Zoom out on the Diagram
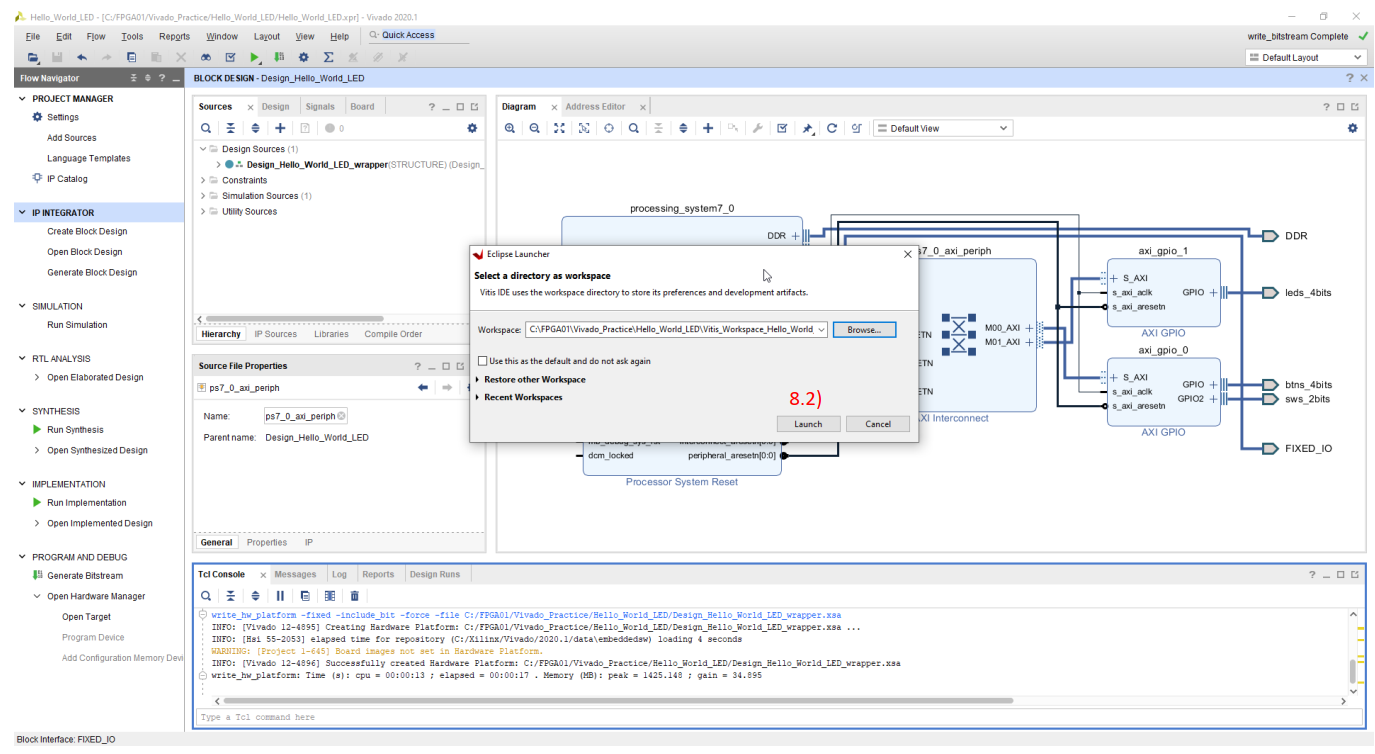1375x754 pixels. point(535,128)
